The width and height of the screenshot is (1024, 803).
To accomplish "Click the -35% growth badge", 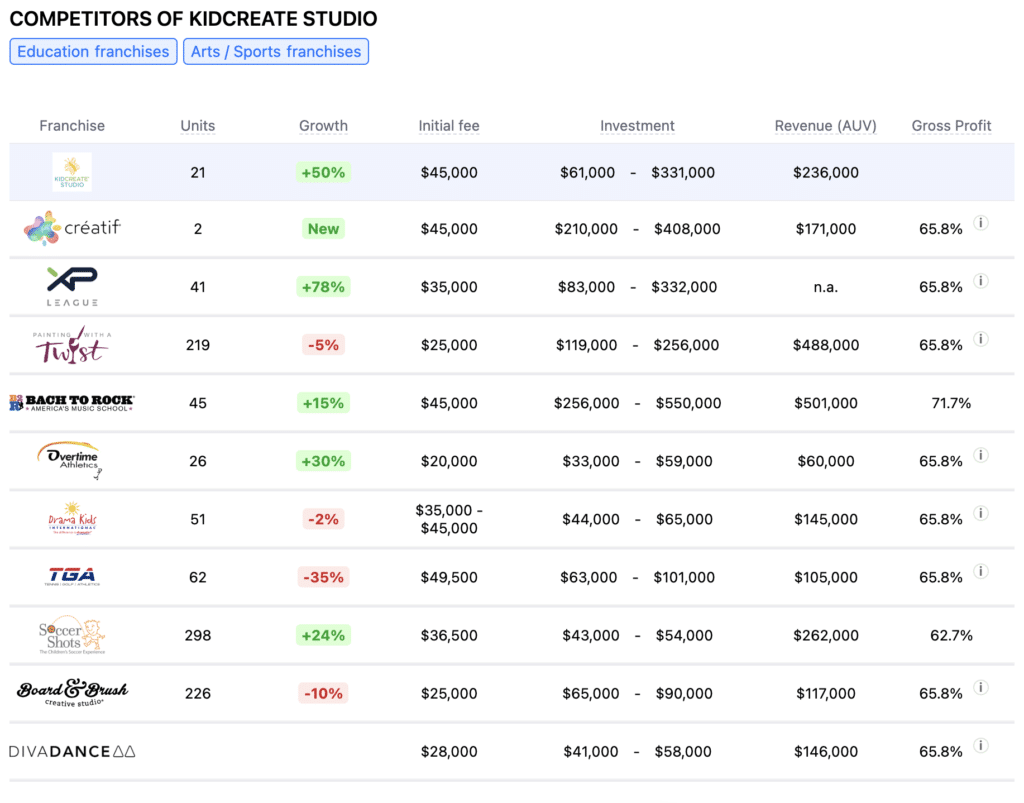I will point(323,577).
